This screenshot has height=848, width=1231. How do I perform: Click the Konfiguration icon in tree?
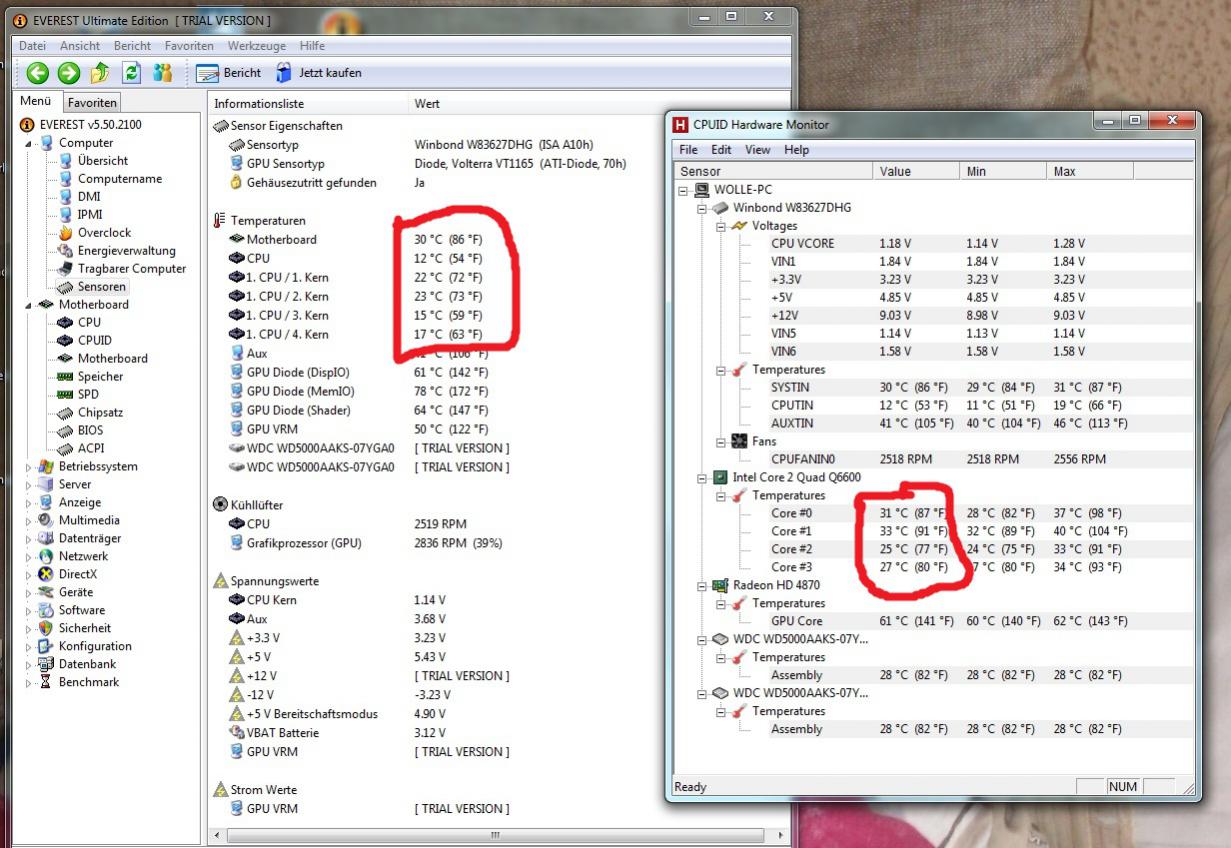pos(46,647)
